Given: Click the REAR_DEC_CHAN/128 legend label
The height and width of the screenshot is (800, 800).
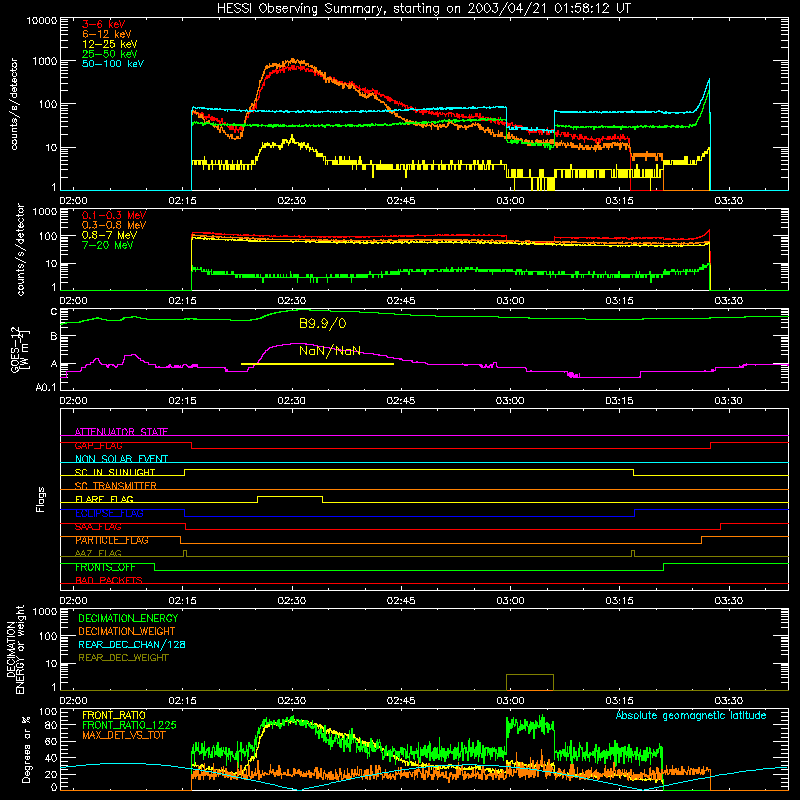Looking at the screenshot, I should coord(132,644).
